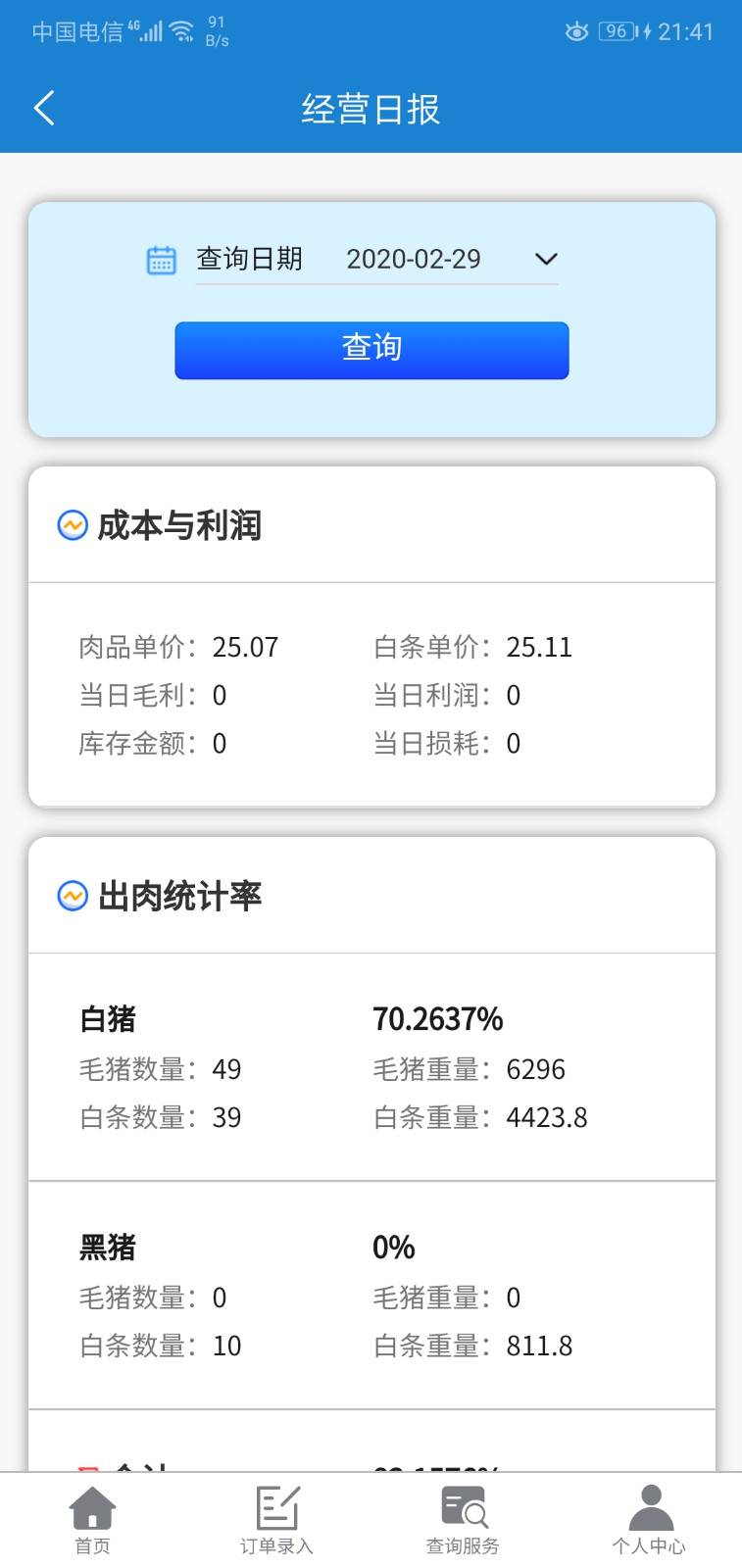Switch to the 订单录入 tab
This screenshot has height=1568, width=742.
277,1519
